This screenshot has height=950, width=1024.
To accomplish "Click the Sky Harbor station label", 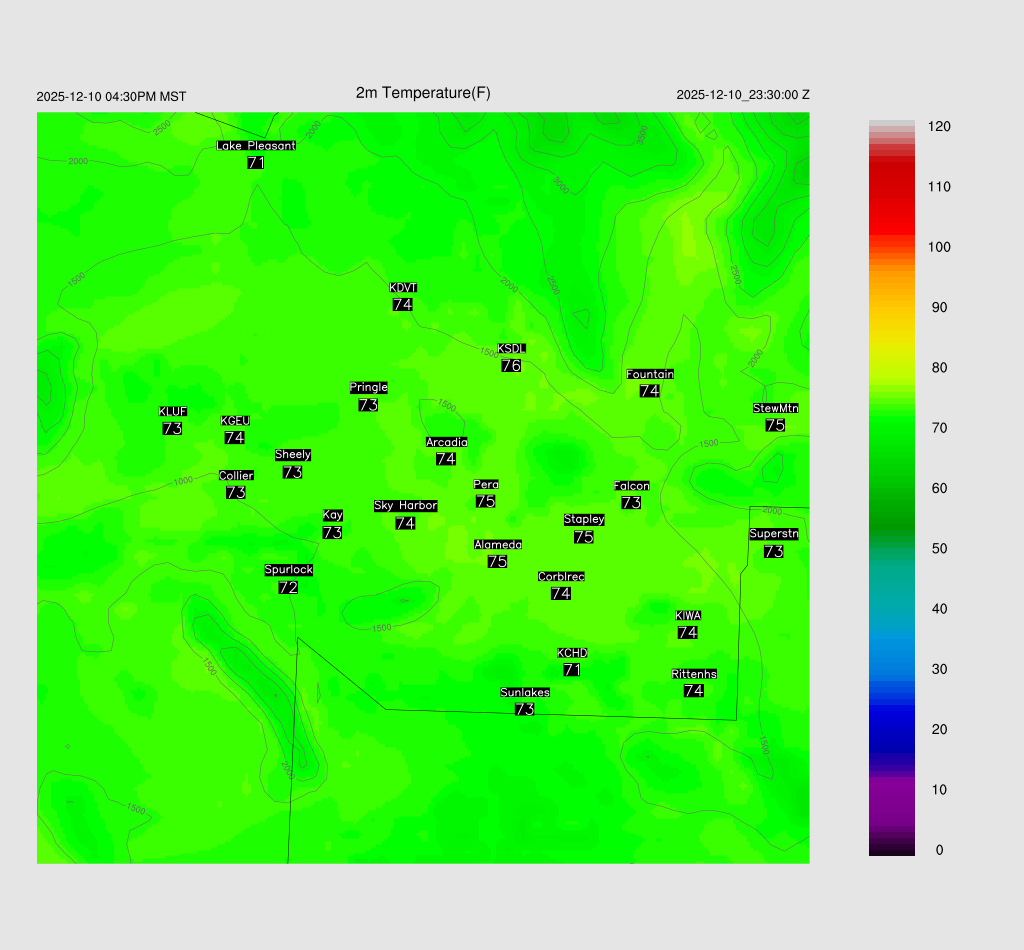I will pos(405,506).
